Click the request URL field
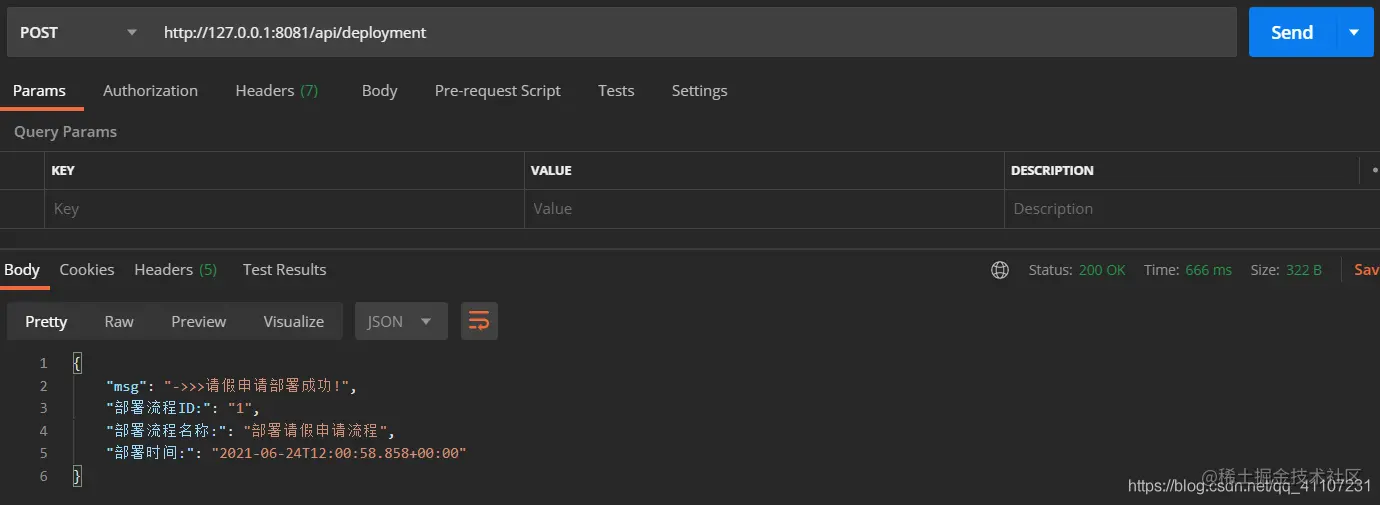The image size is (1380, 505). (x=693, y=32)
